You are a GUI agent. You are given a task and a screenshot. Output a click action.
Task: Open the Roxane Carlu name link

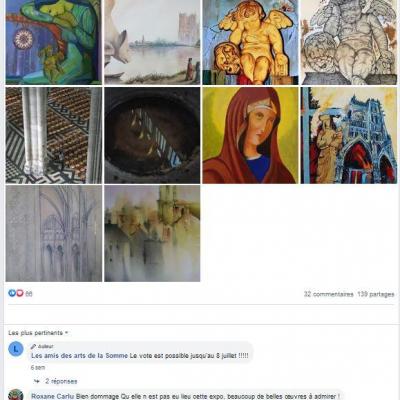coord(53,396)
